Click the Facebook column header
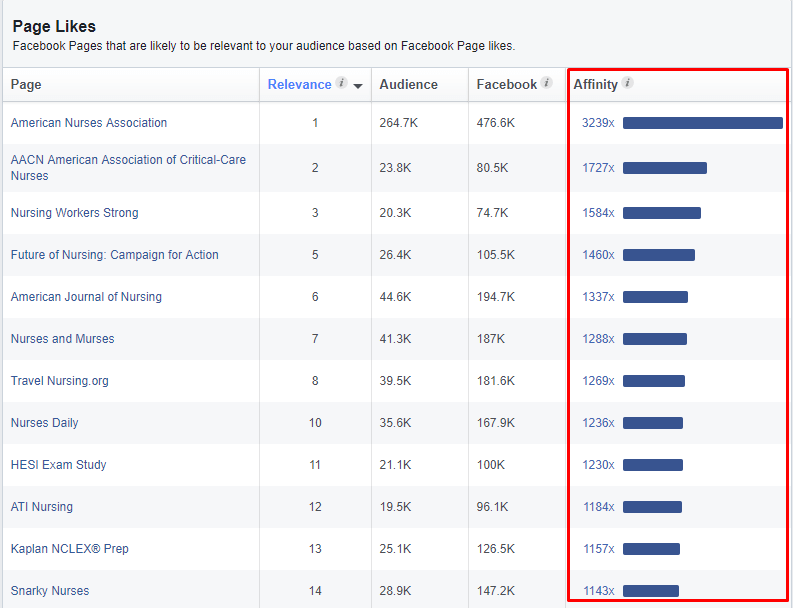The width and height of the screenshot is (793, 608). [x=507, y=84]
